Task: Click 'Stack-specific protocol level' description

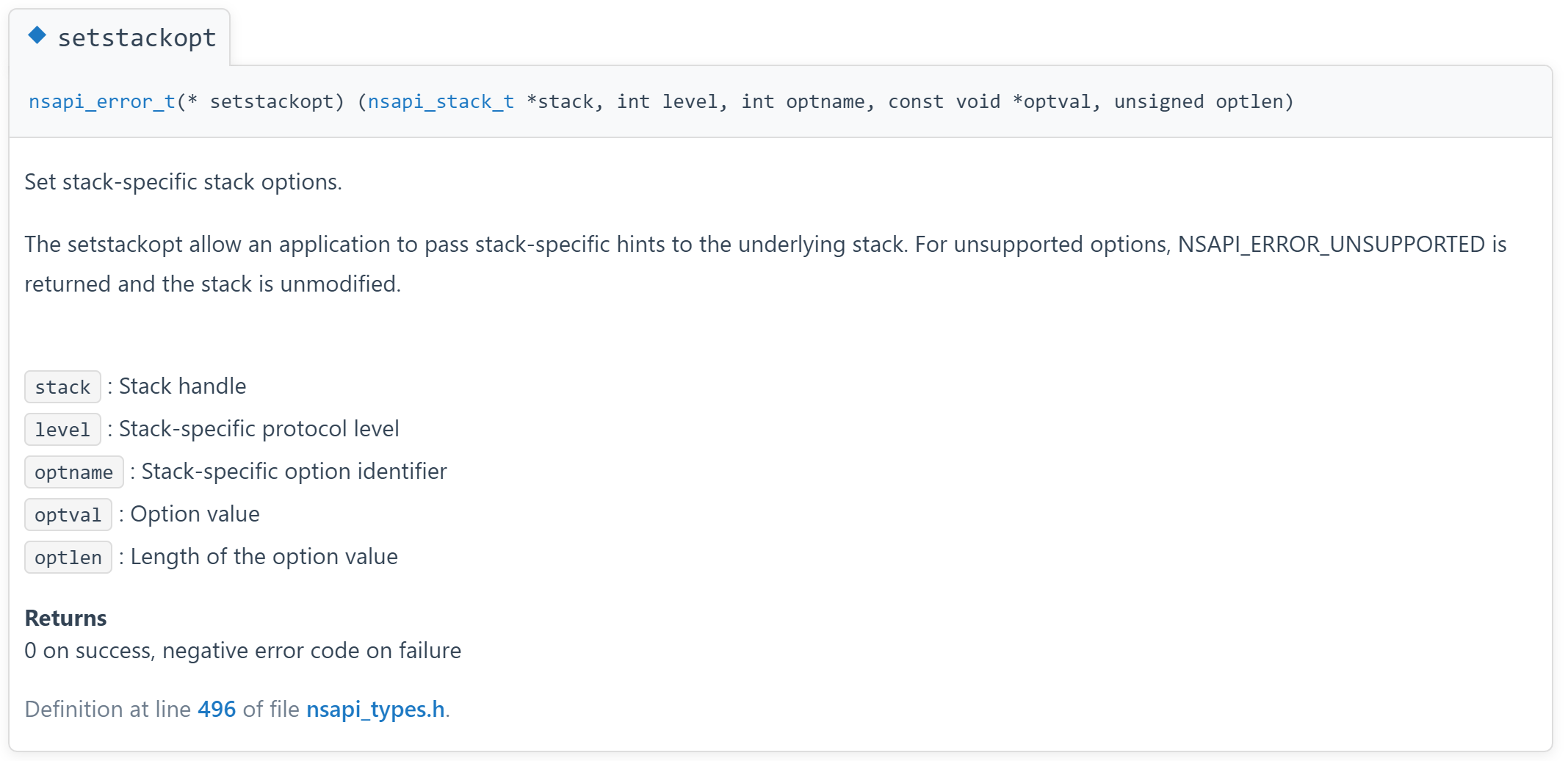Action: pos(259,428)
